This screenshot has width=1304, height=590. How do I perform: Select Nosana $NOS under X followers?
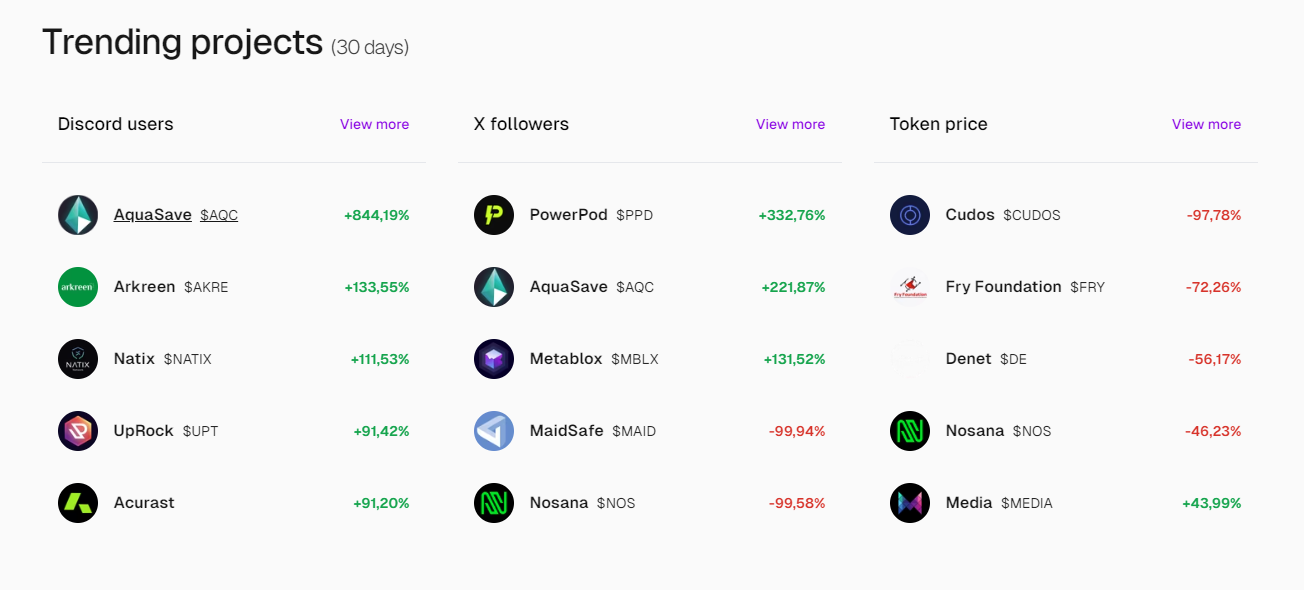click(582, 503)
